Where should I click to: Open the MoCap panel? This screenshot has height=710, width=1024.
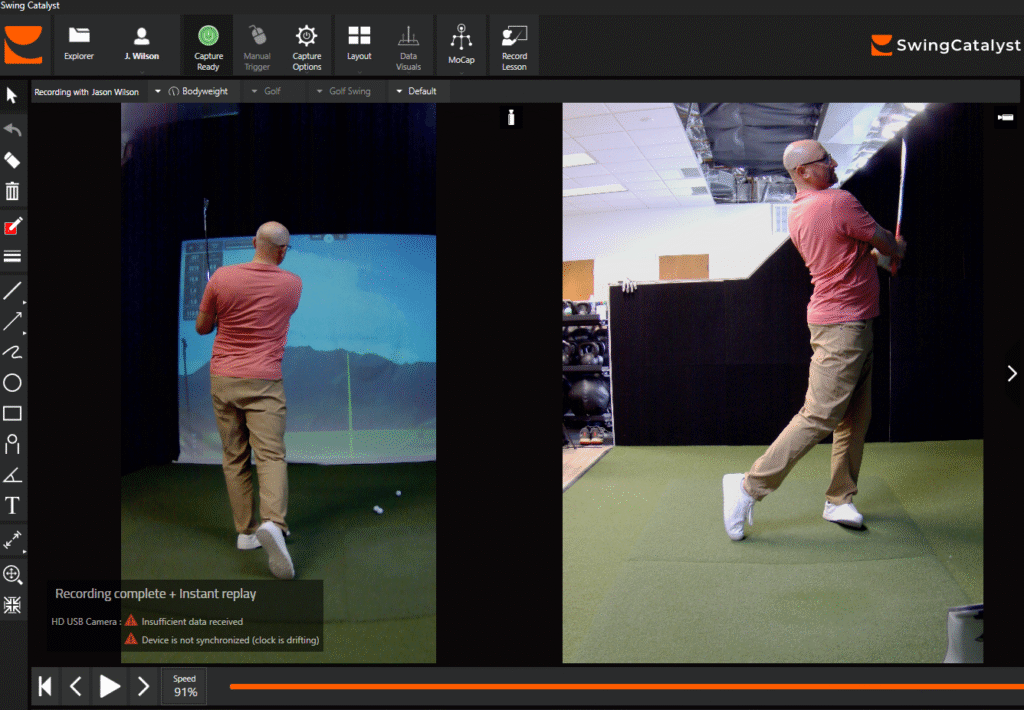coord(461,45)
